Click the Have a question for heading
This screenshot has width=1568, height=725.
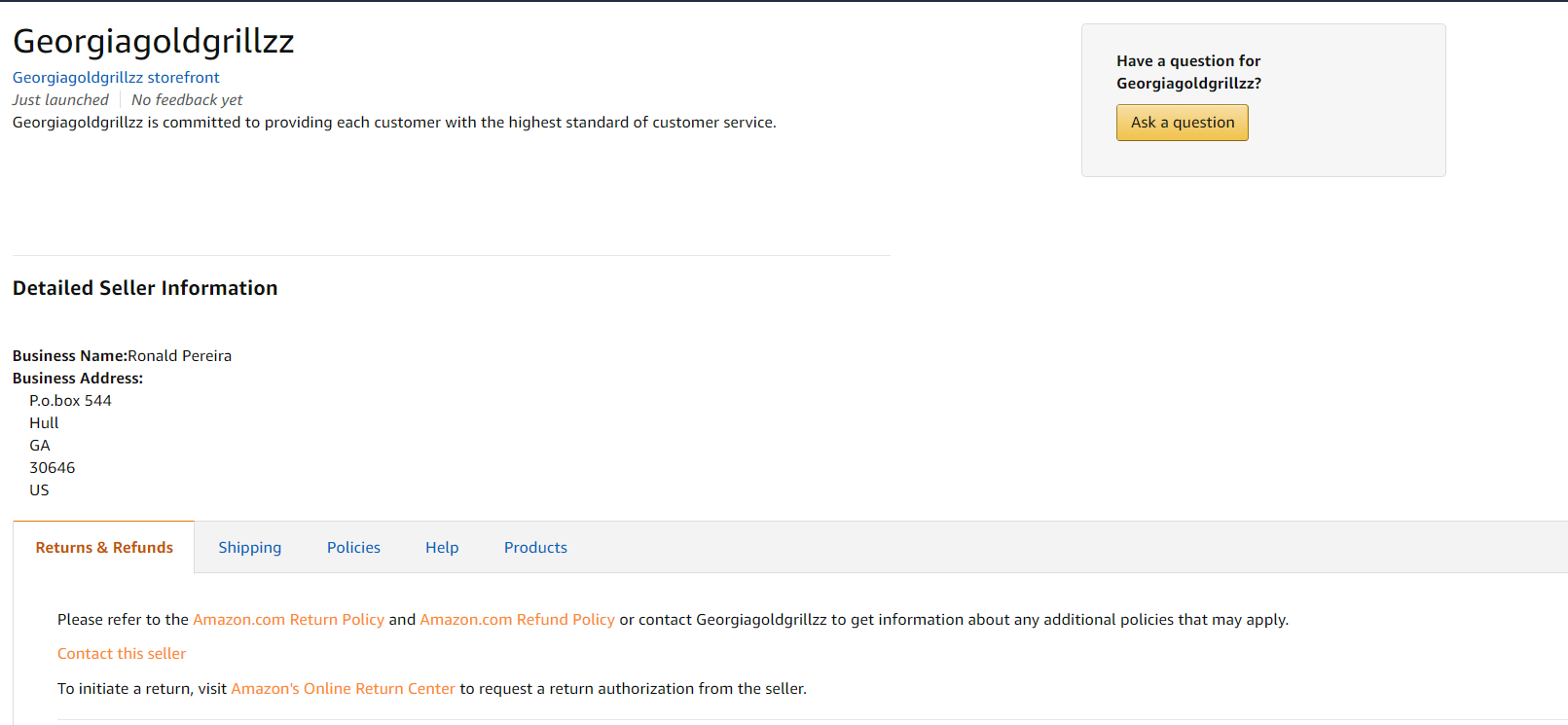(1188, 61)
